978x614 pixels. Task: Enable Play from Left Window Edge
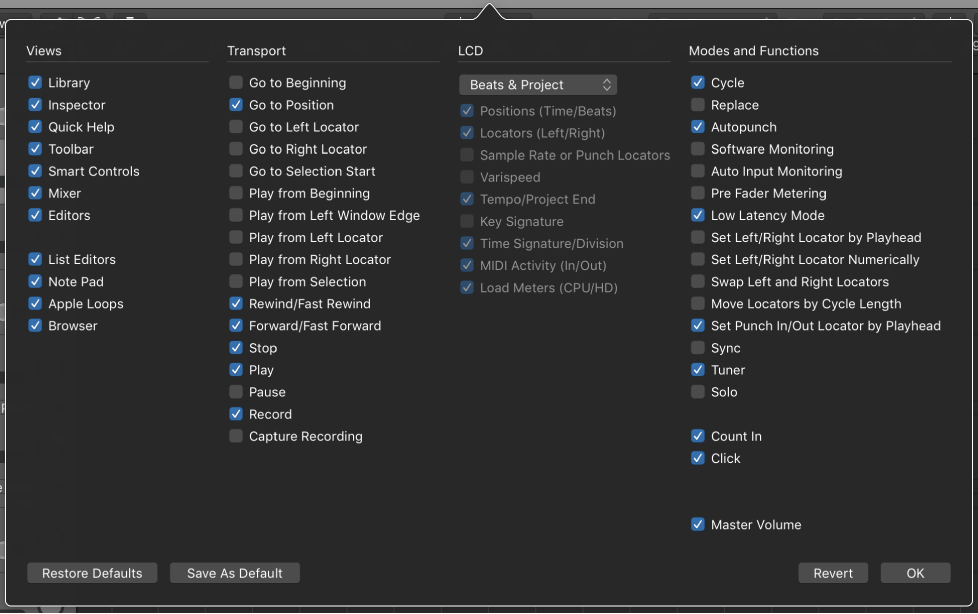click(x=236, y=215)
